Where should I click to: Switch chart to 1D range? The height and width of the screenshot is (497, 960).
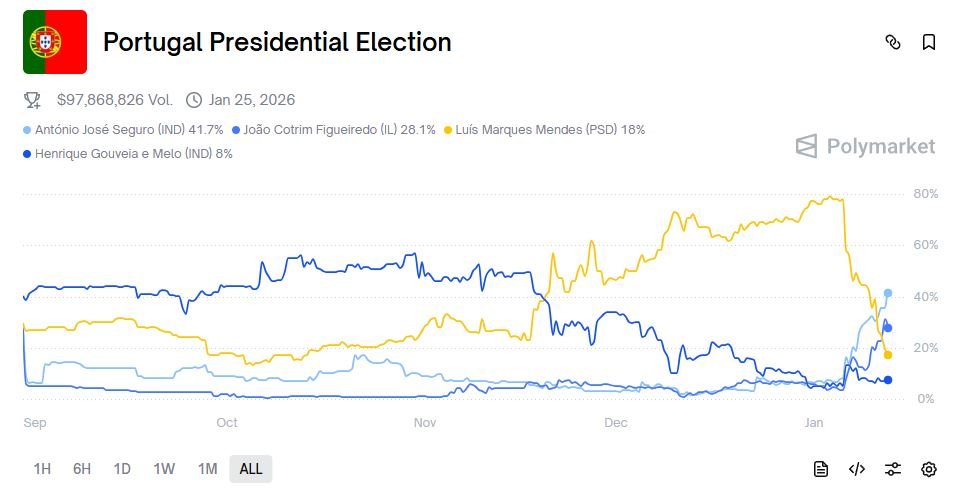[x=122, y=469]
